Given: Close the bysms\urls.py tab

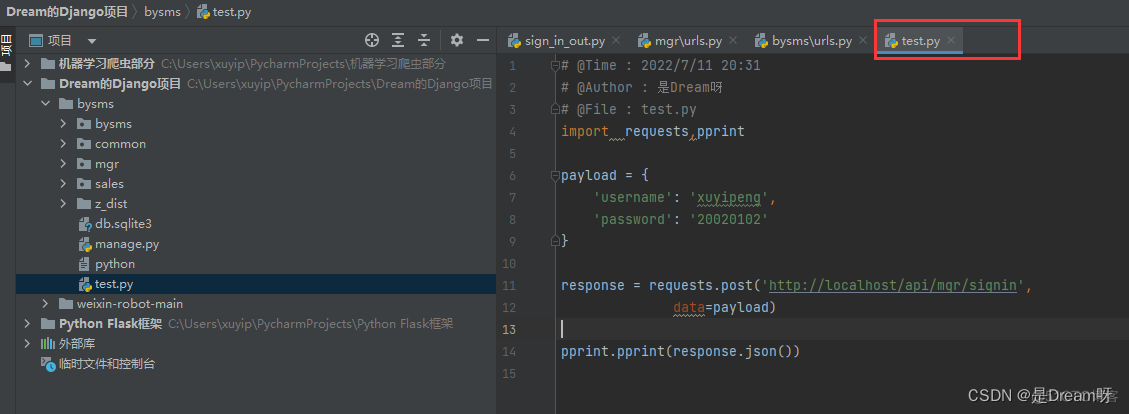Looking at the screenshot, I should (x=863, y=40).
